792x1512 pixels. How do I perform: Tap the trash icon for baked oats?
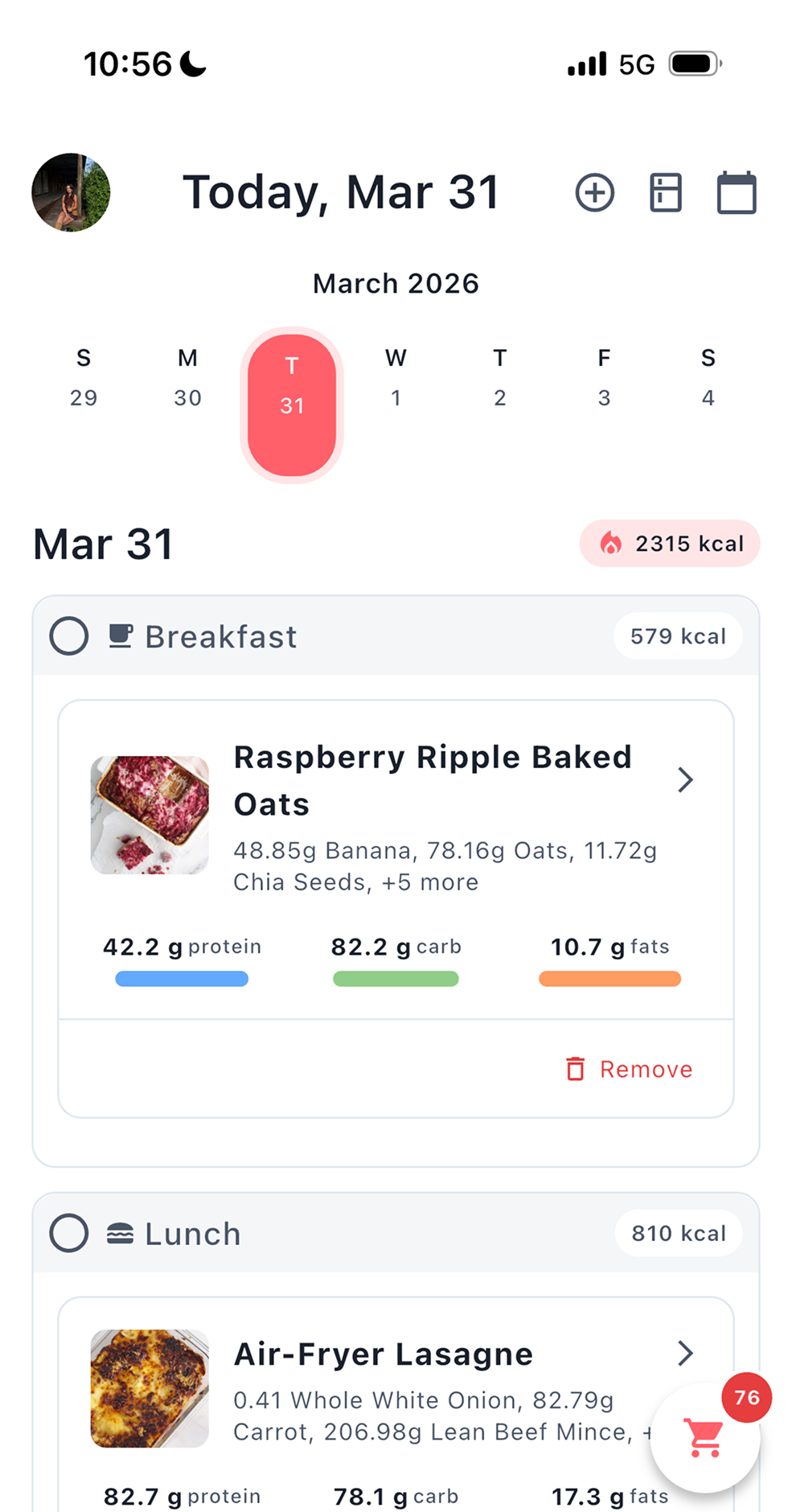575,1069
